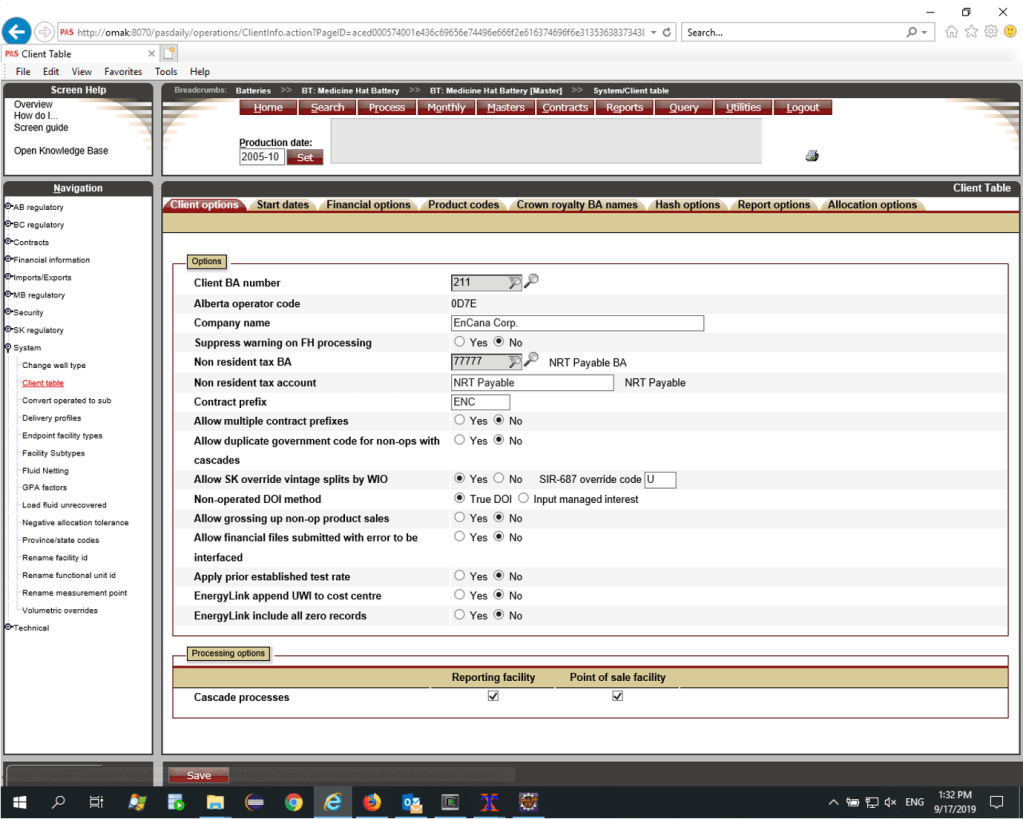
Task: Uncheck Cascade processes Reporting facility checkbox
Action: 493,696
